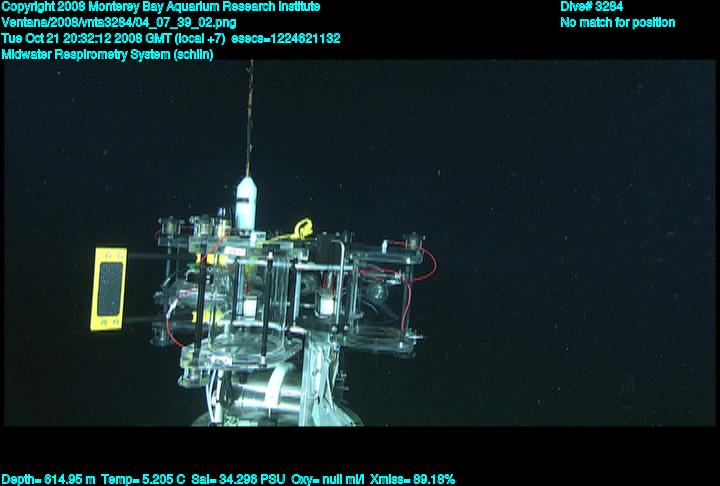Click the timestamp "Tue Oct 21 20:32:12 2008 GMT"

point(87,38)
